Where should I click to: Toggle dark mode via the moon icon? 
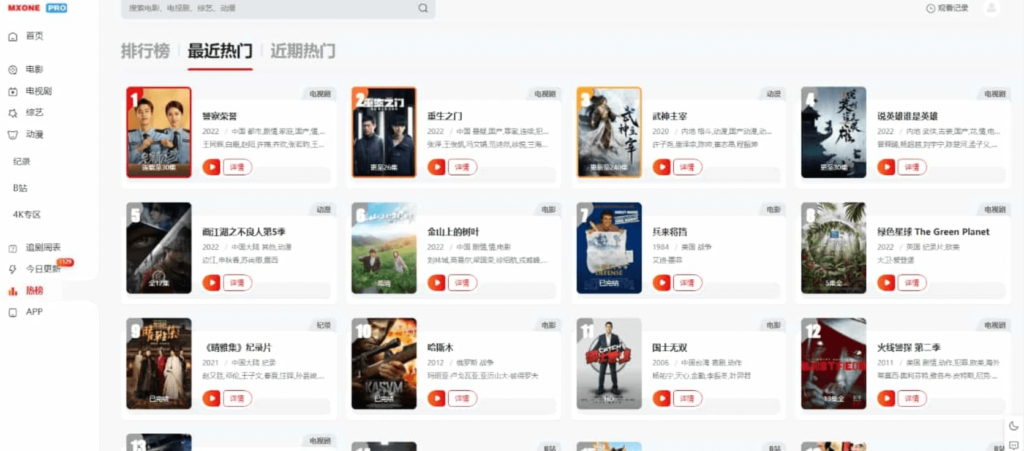click(1014, 426)
